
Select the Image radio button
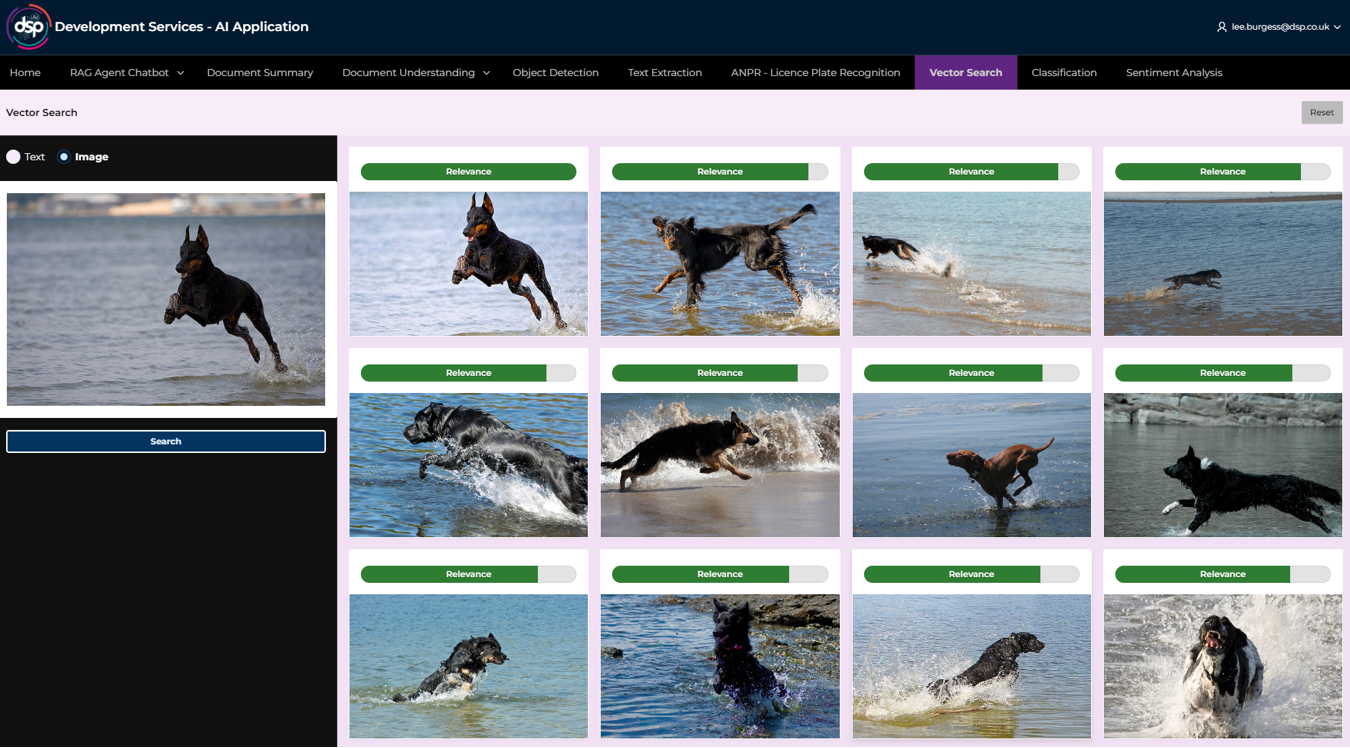pyautogui.click(x=64, y=157)
